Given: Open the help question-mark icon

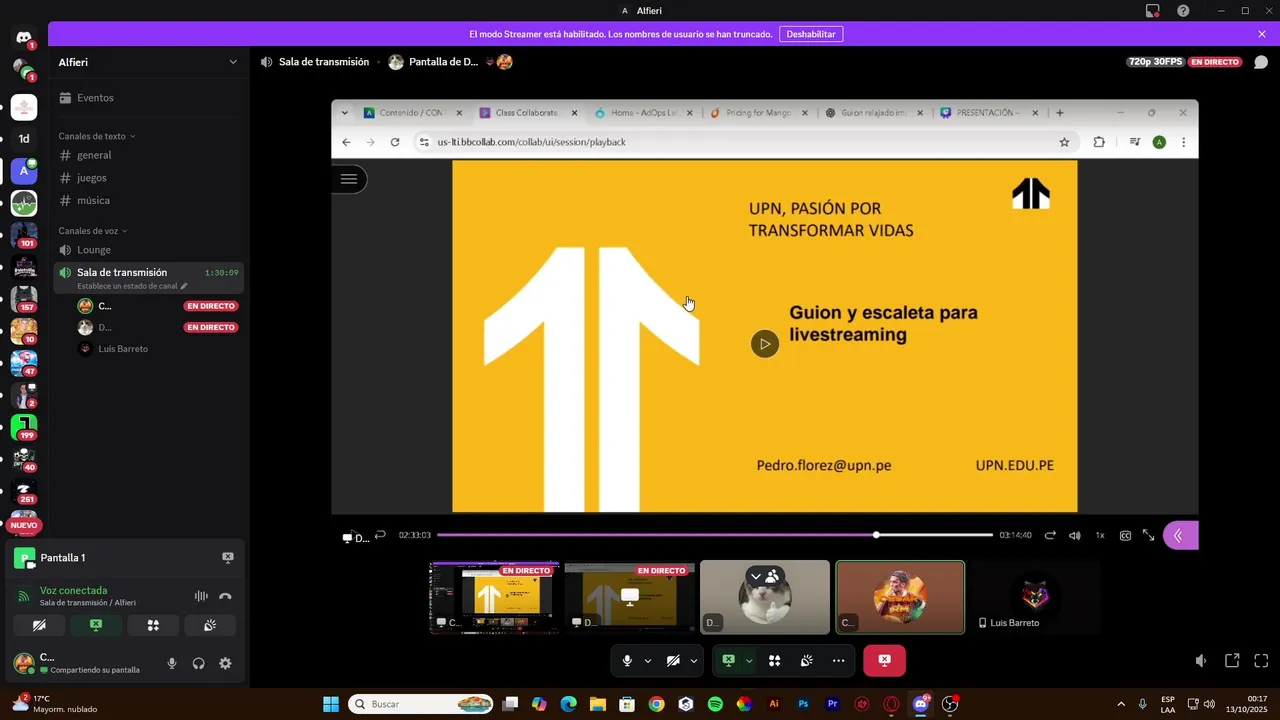Looking at the screenshot, I should [x=1183, y=11].
